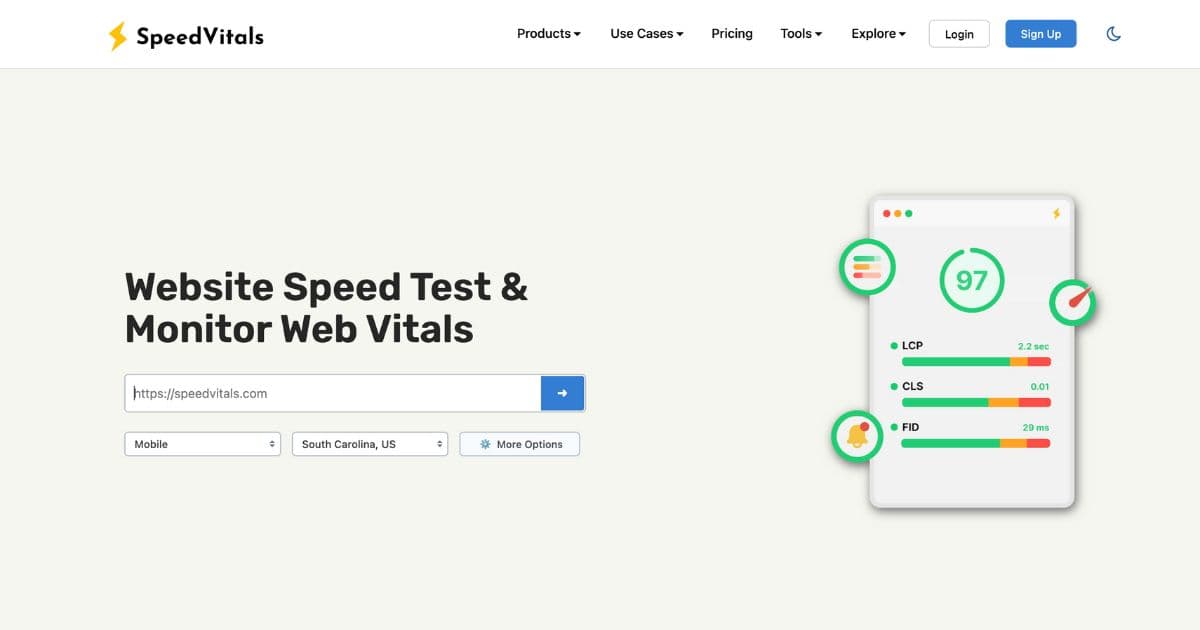Viewport: 1200px width, 630px height.
Task: Open the Products dropdown menu
Action: (x=549, y=34)
